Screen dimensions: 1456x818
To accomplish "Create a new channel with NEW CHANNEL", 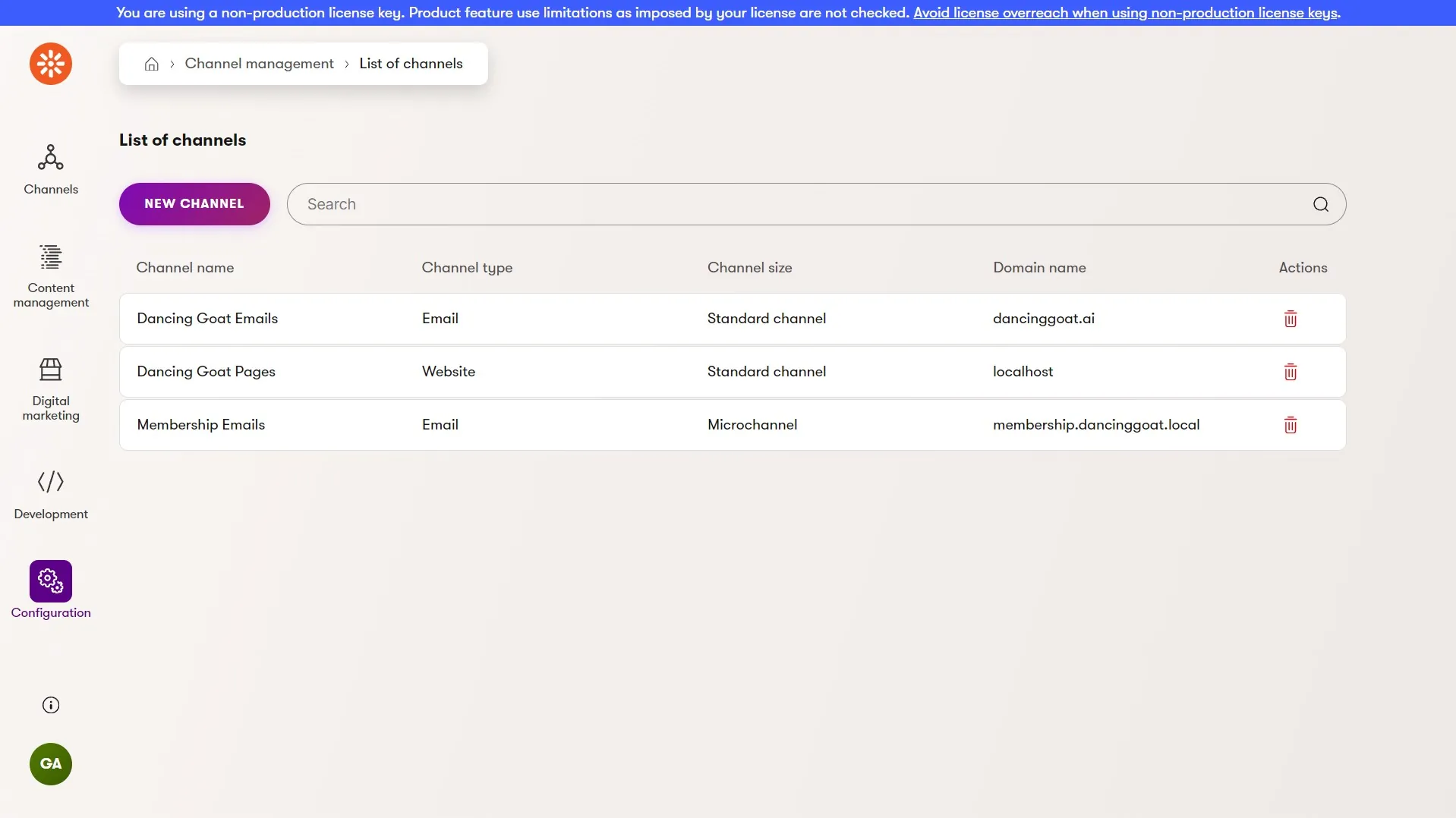I will 194,204.
